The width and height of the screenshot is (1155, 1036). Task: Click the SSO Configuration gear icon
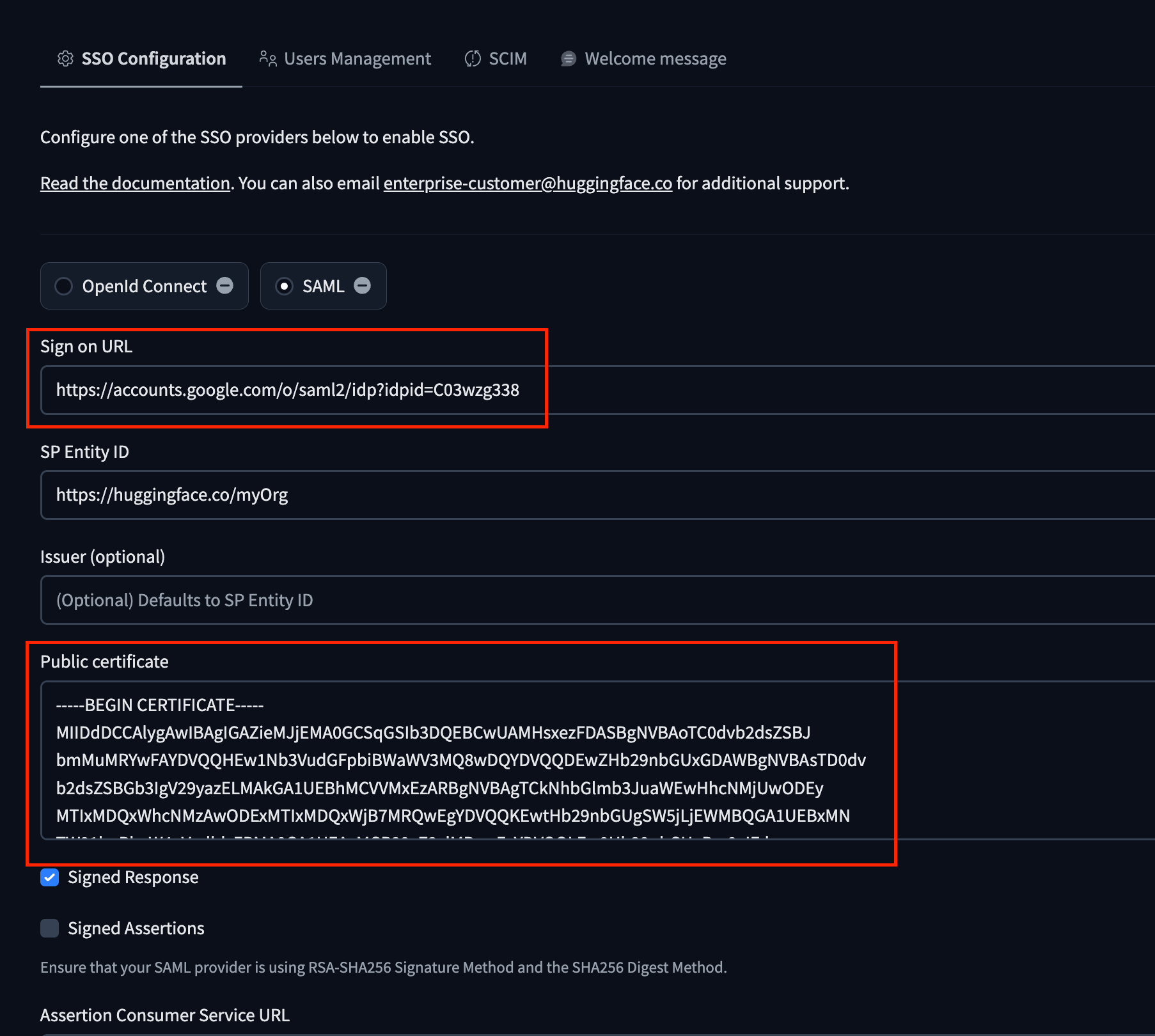[x=65, y=59]
